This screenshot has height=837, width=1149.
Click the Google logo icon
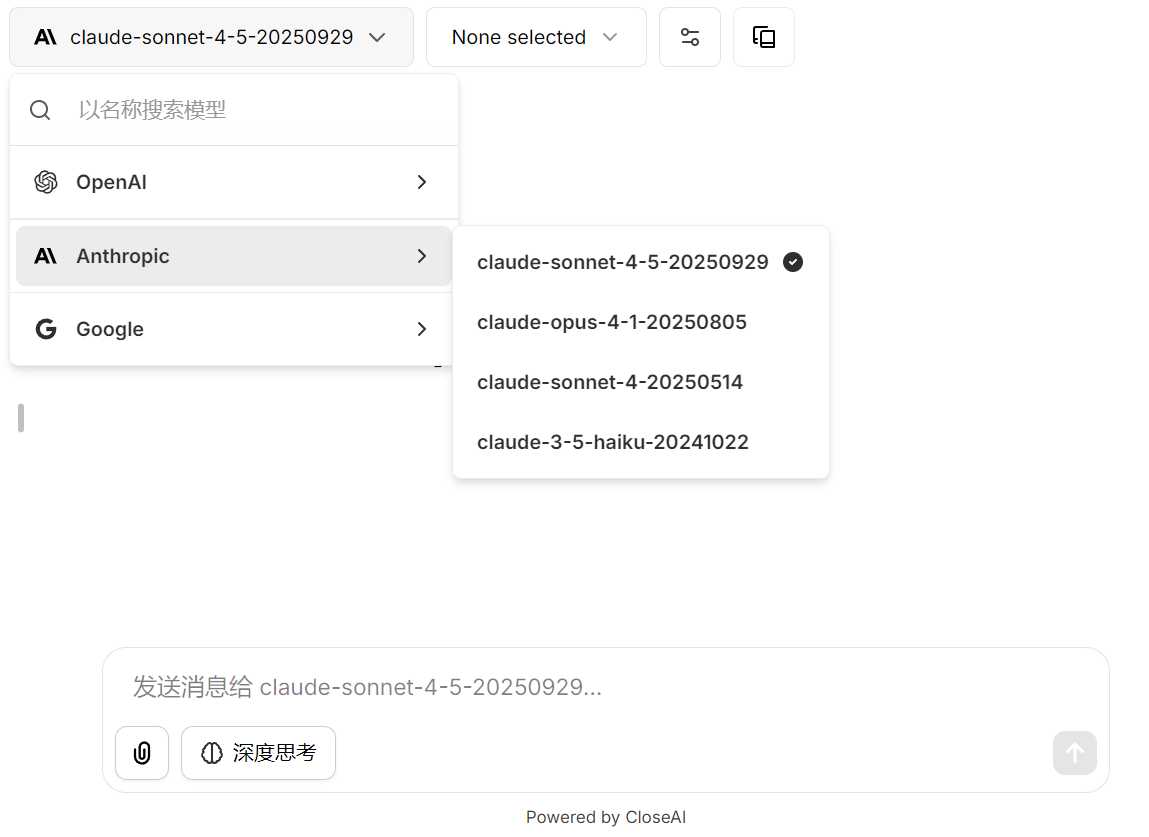46,329
